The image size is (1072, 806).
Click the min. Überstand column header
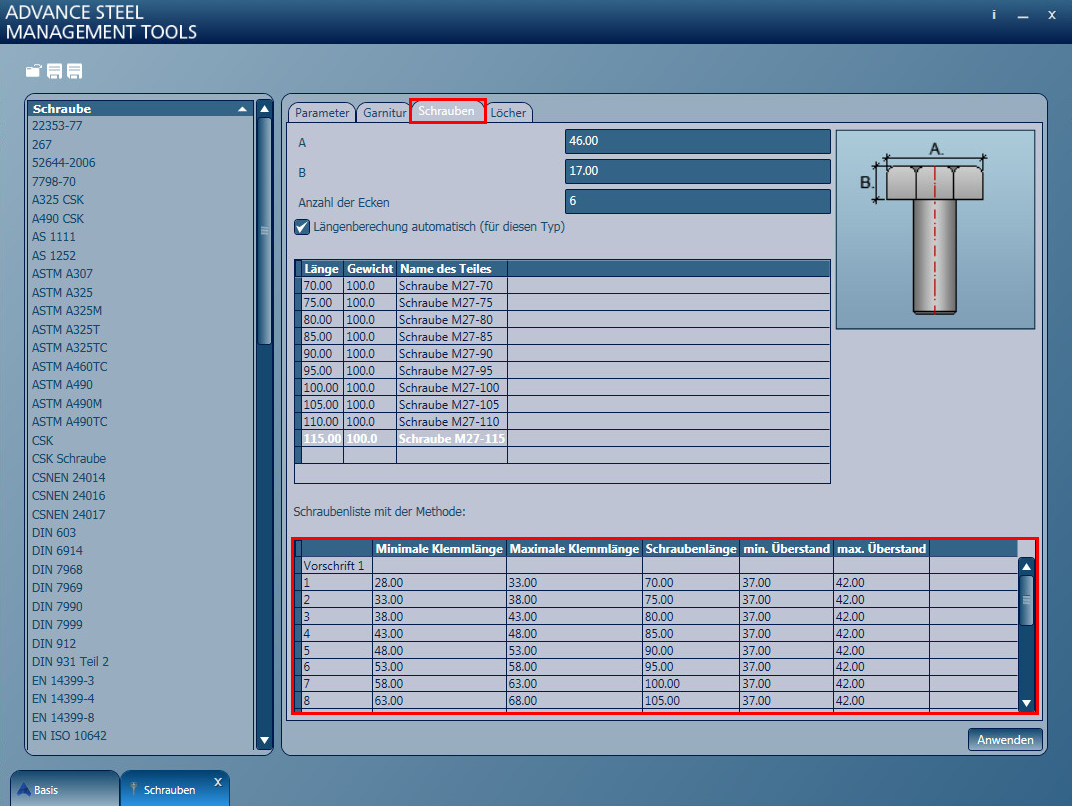coord(786,548)
